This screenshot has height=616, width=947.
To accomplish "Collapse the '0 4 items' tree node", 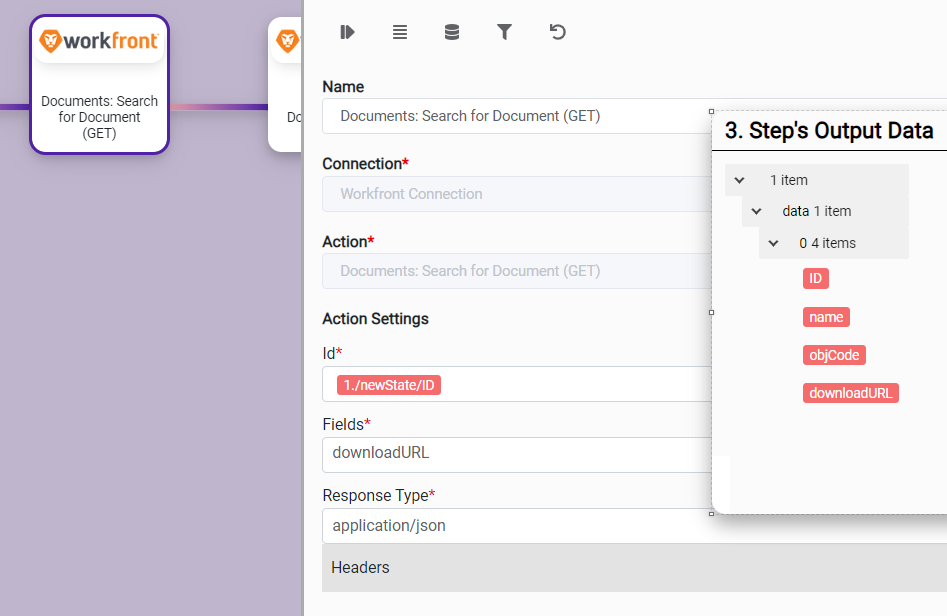I will [x=774, y=243].
